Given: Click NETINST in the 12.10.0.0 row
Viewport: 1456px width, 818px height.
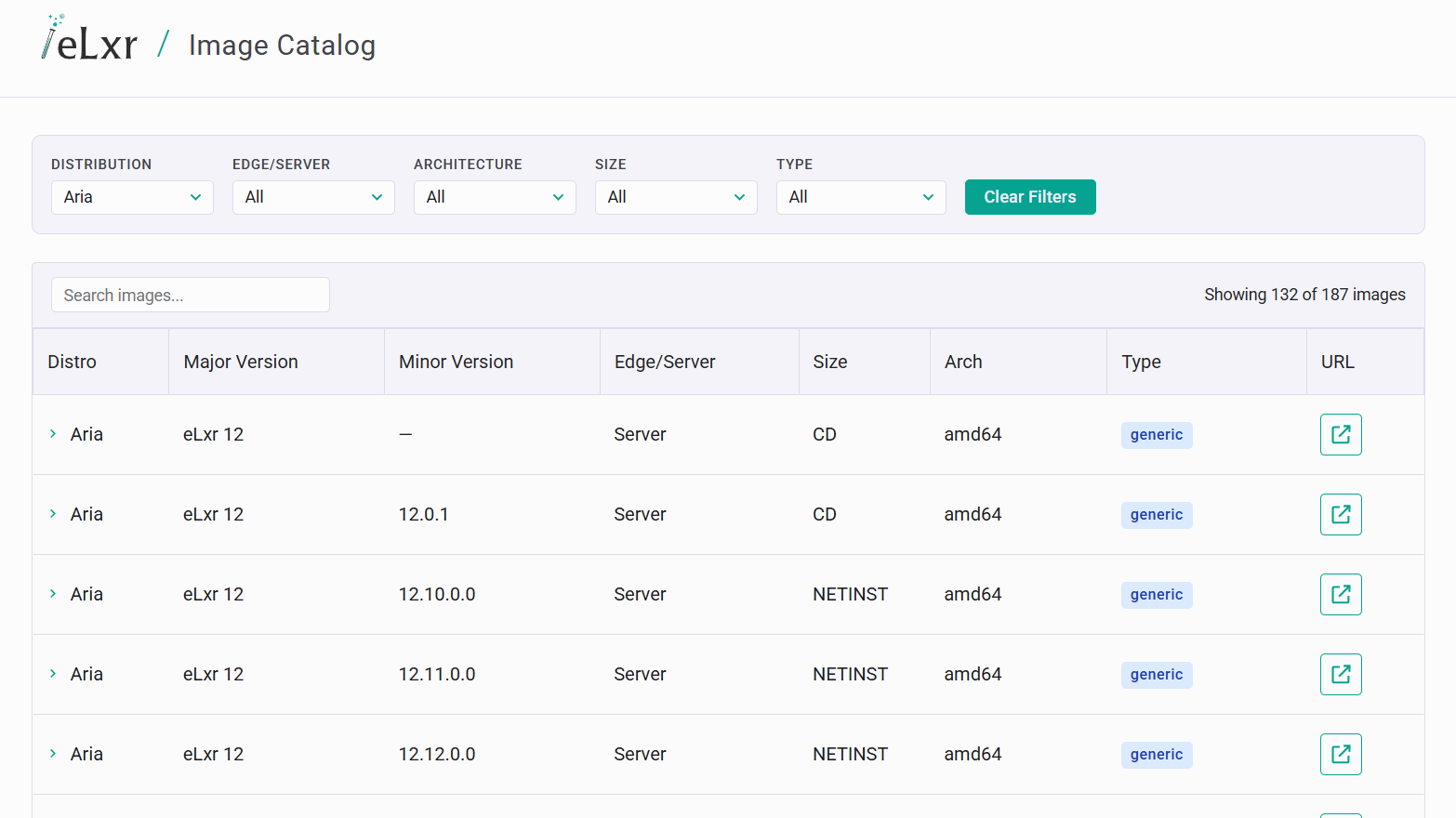Looking at the screenshot, I should click(x=851, y=594).
